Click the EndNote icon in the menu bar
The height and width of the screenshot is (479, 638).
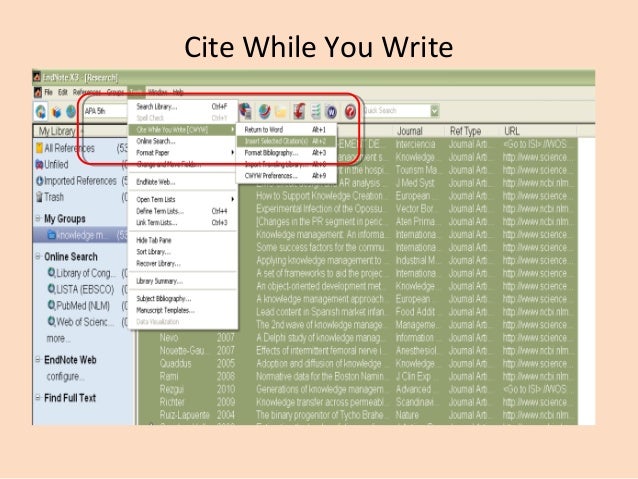coord(37,92)
